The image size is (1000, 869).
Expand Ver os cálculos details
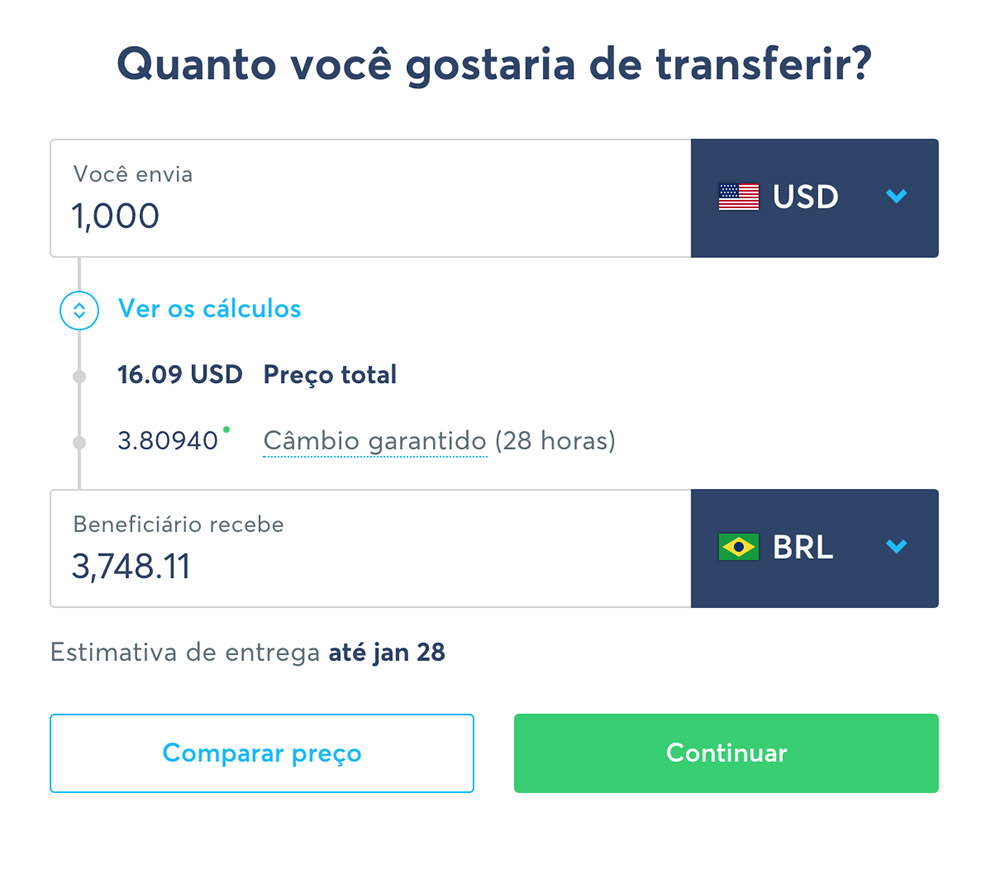[209, 309]
